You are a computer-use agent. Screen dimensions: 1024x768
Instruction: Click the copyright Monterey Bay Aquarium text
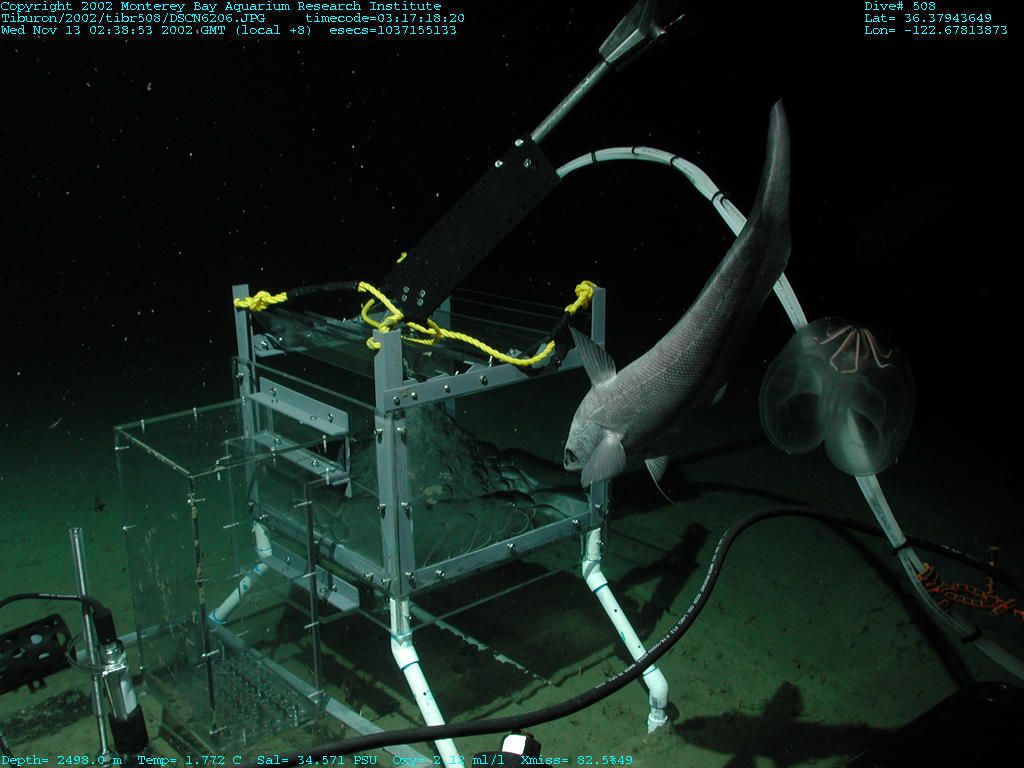[x=220, y=6]
